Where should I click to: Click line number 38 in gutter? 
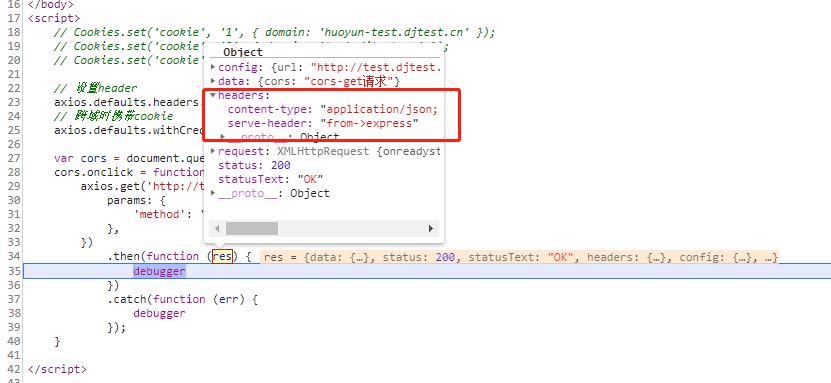coord(14,313)
